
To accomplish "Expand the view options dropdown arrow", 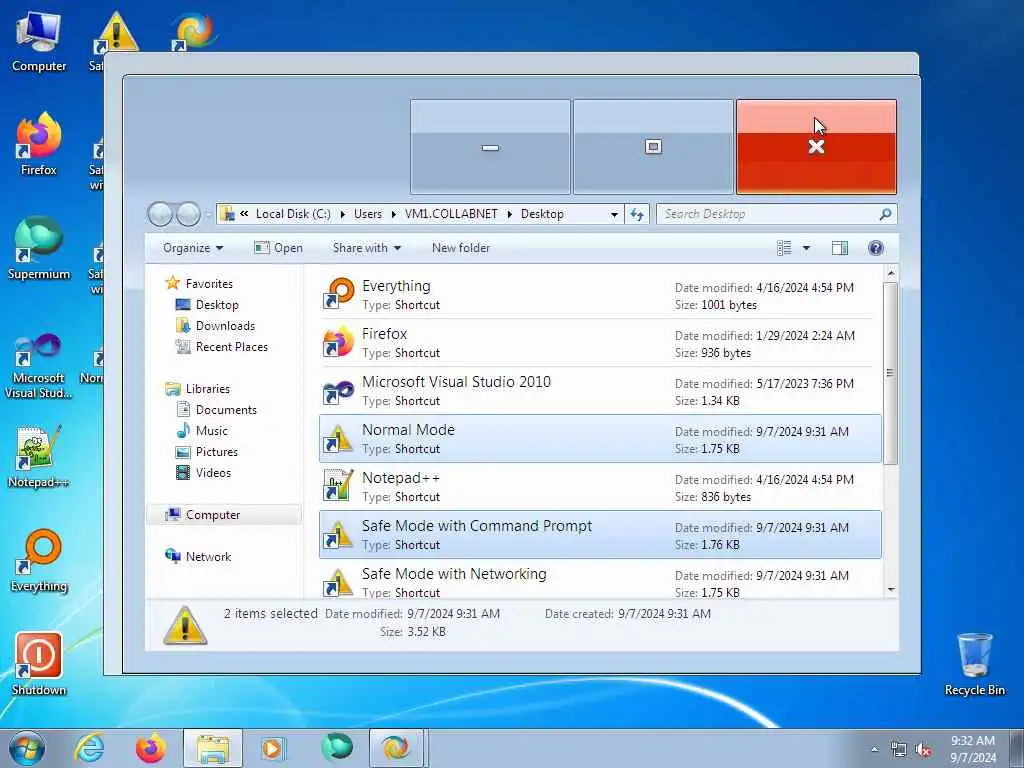I will point(806,248).
